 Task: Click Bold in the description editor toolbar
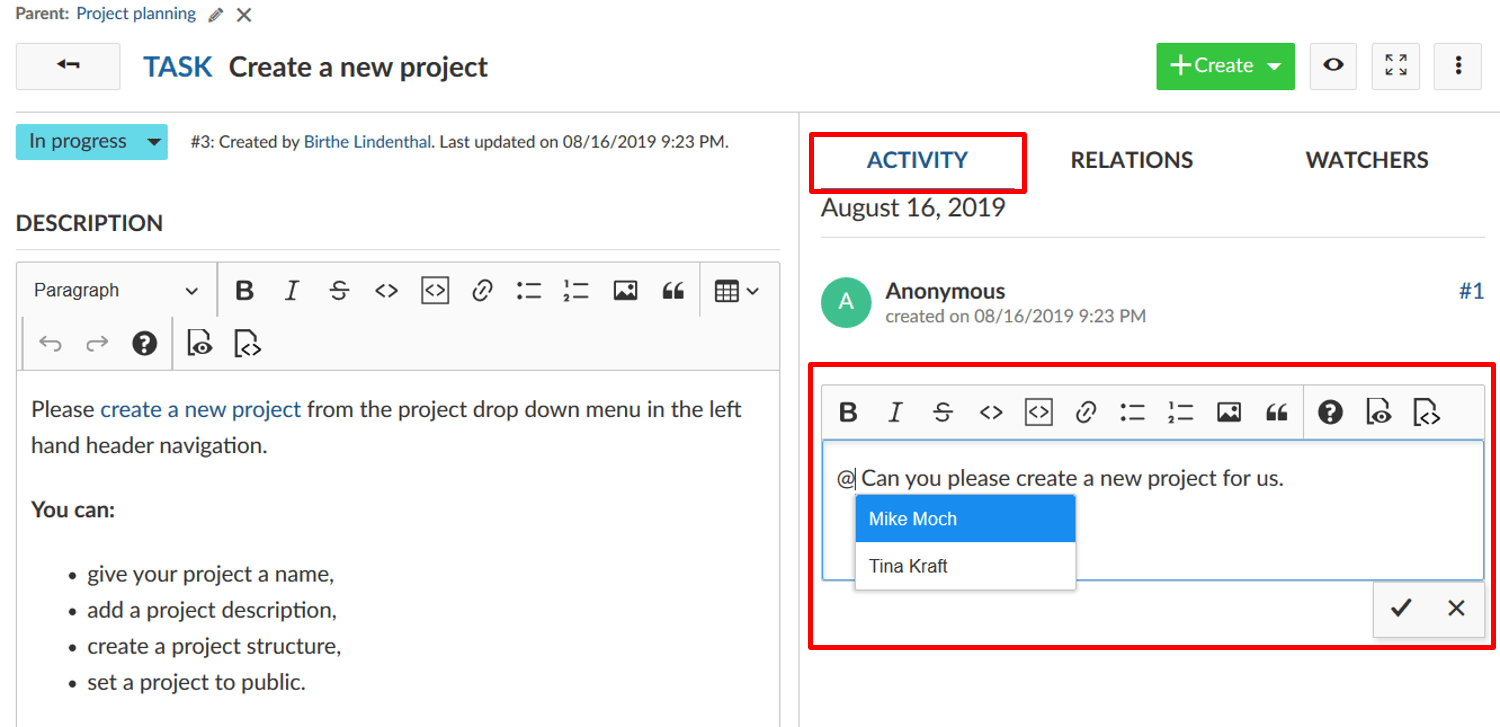(244, 291)
